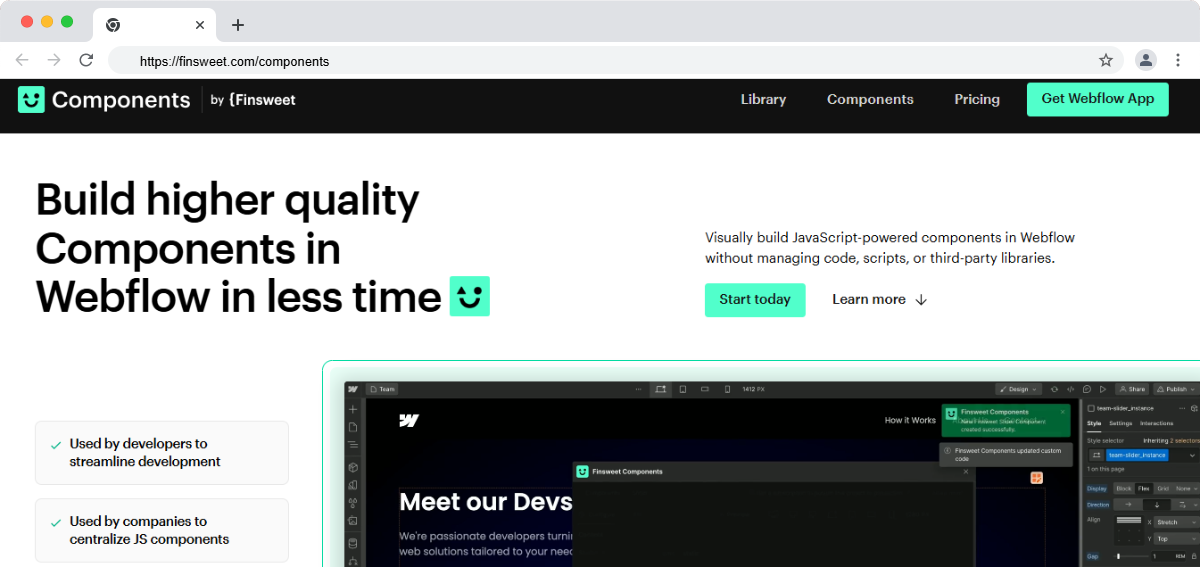Open the Add elements plus icon in the sidebar
1200x567 pixels.
pos(353,409)
